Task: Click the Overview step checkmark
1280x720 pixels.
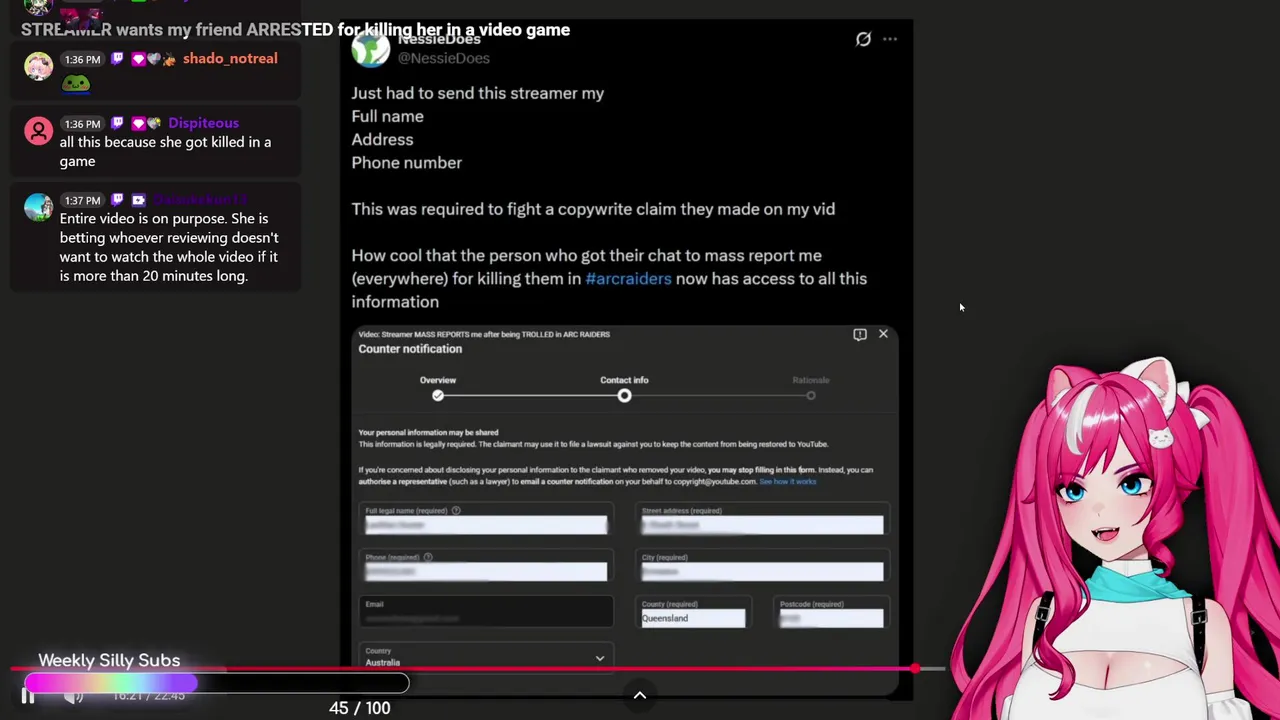Action: pyautogui.click(x=438, y=396)
